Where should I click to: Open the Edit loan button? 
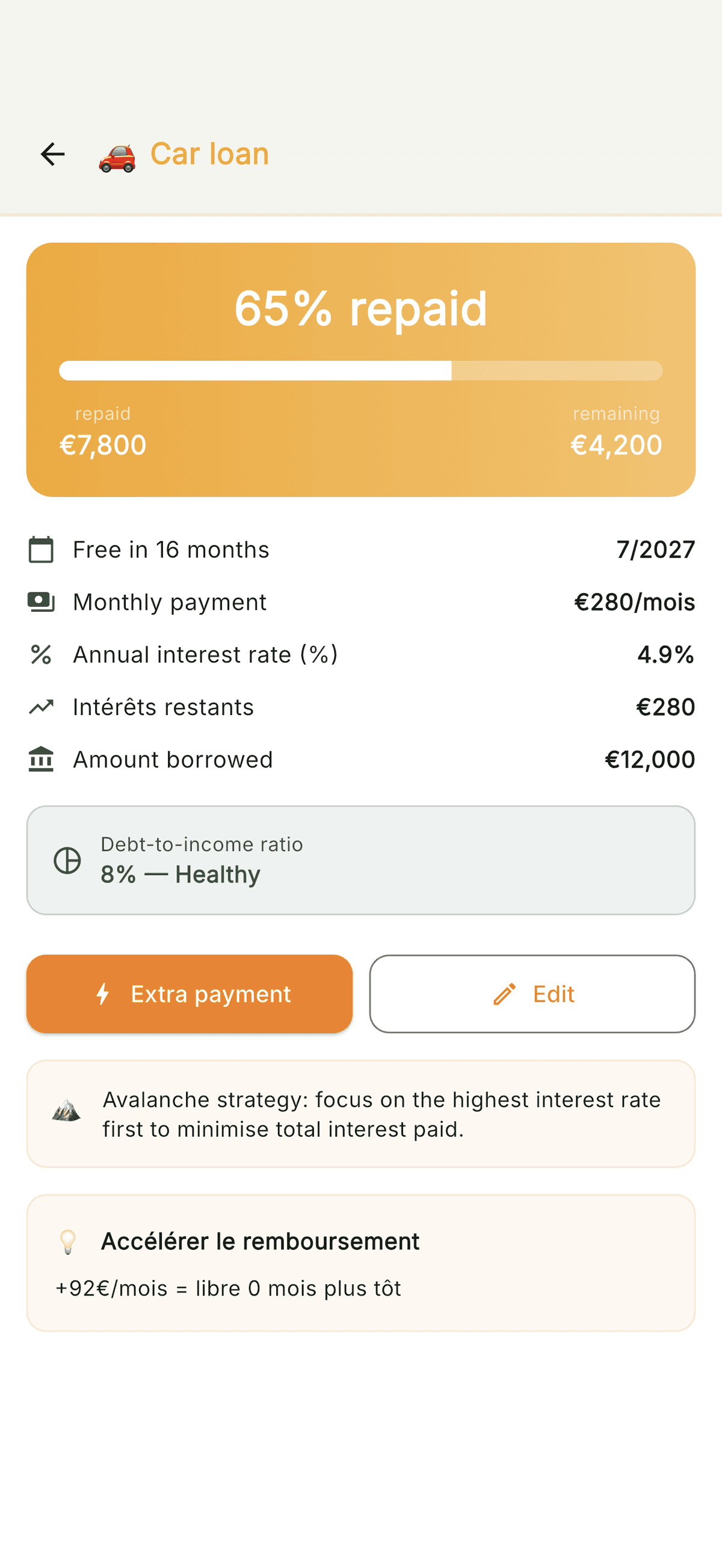pyautogui.click(x=532, y=994)
